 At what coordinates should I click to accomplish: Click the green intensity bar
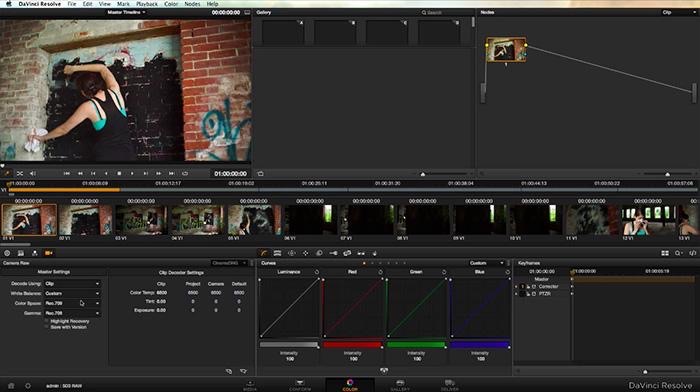tap(416, 344)
